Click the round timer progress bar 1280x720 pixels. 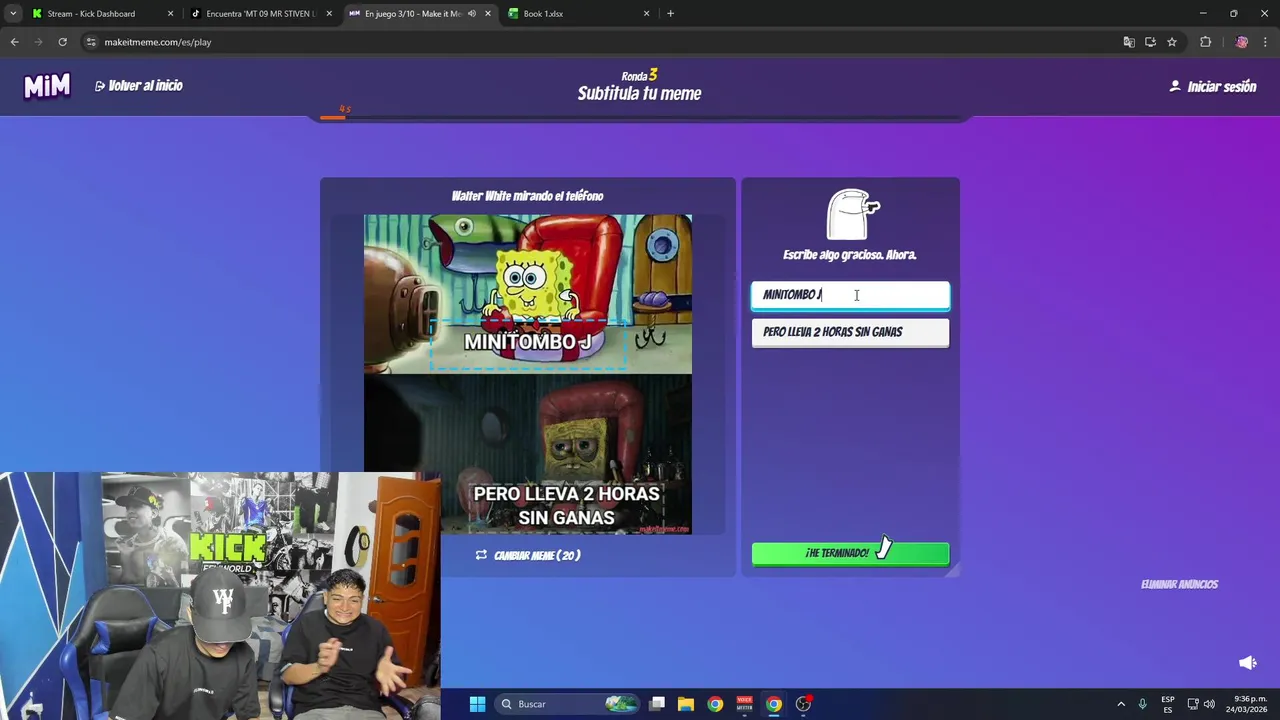tap(640, 118)
